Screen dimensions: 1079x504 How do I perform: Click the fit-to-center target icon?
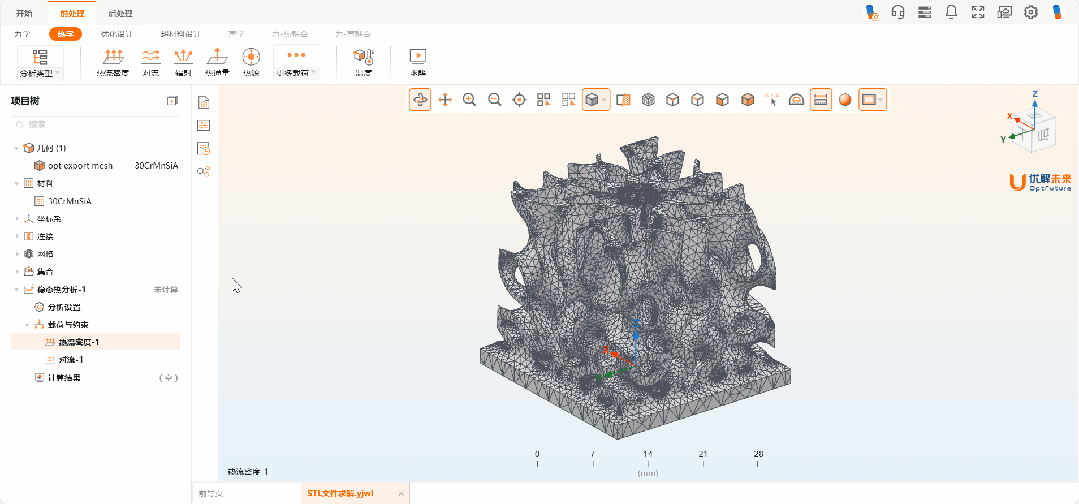pyautogui.click(x=519, y=100)
